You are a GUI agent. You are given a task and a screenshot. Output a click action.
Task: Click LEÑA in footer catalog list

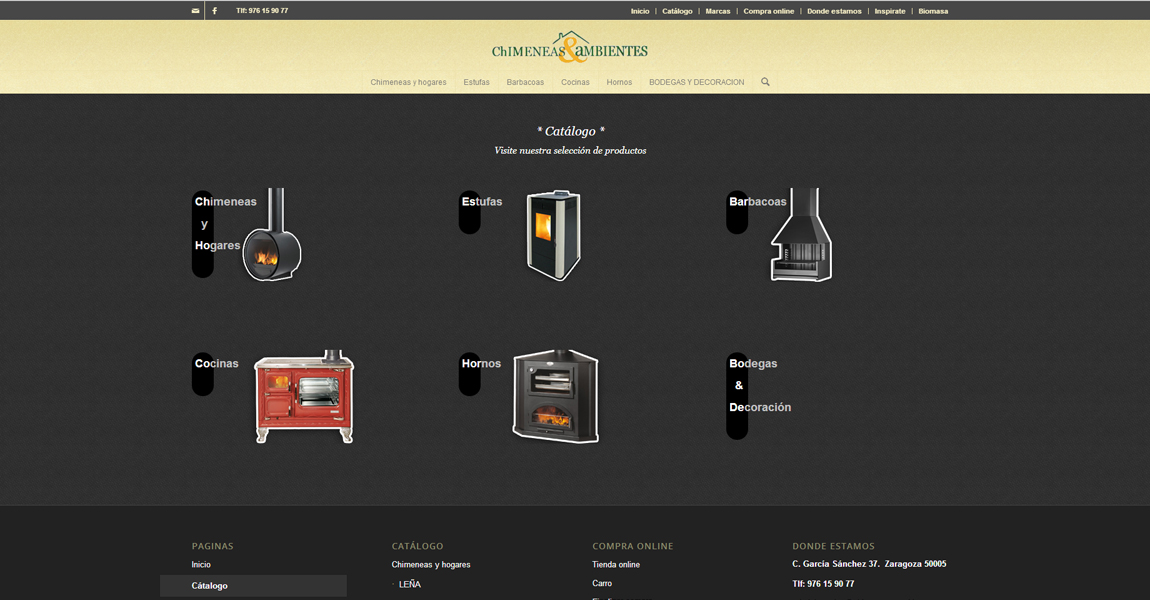point(409,585)
